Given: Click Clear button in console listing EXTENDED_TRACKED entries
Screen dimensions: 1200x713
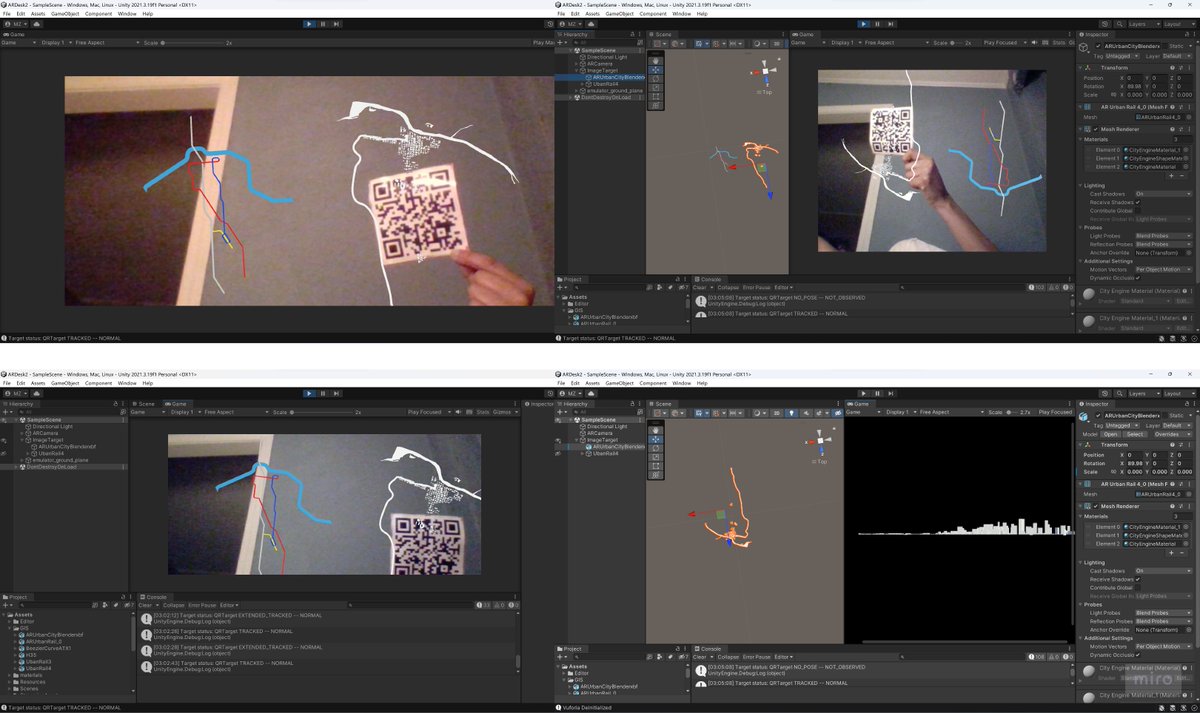Looking at the screenshot, I should (145, 605).
